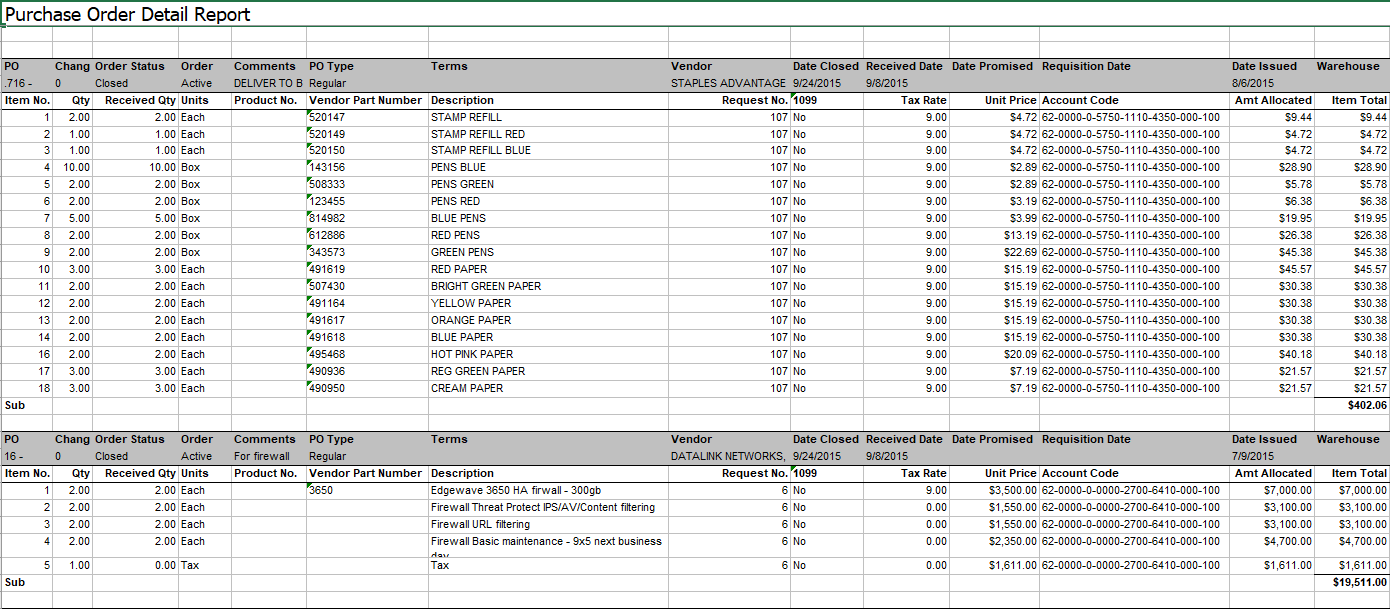Click vendor part number 123455
The width and height of the screenshot is (1390, 609).
[x=367, y=202]
